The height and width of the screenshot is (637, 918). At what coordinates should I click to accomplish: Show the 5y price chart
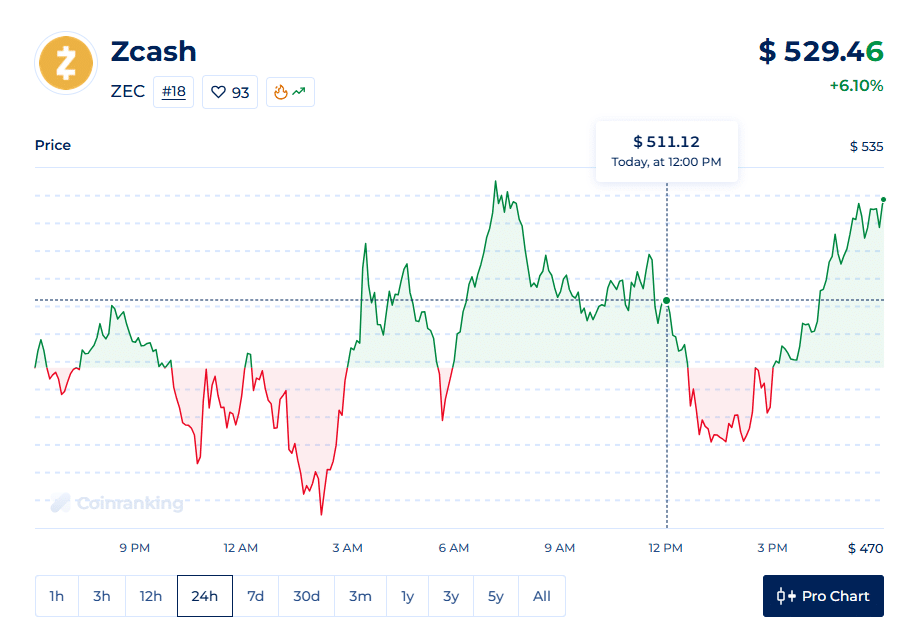click(496, 596)
